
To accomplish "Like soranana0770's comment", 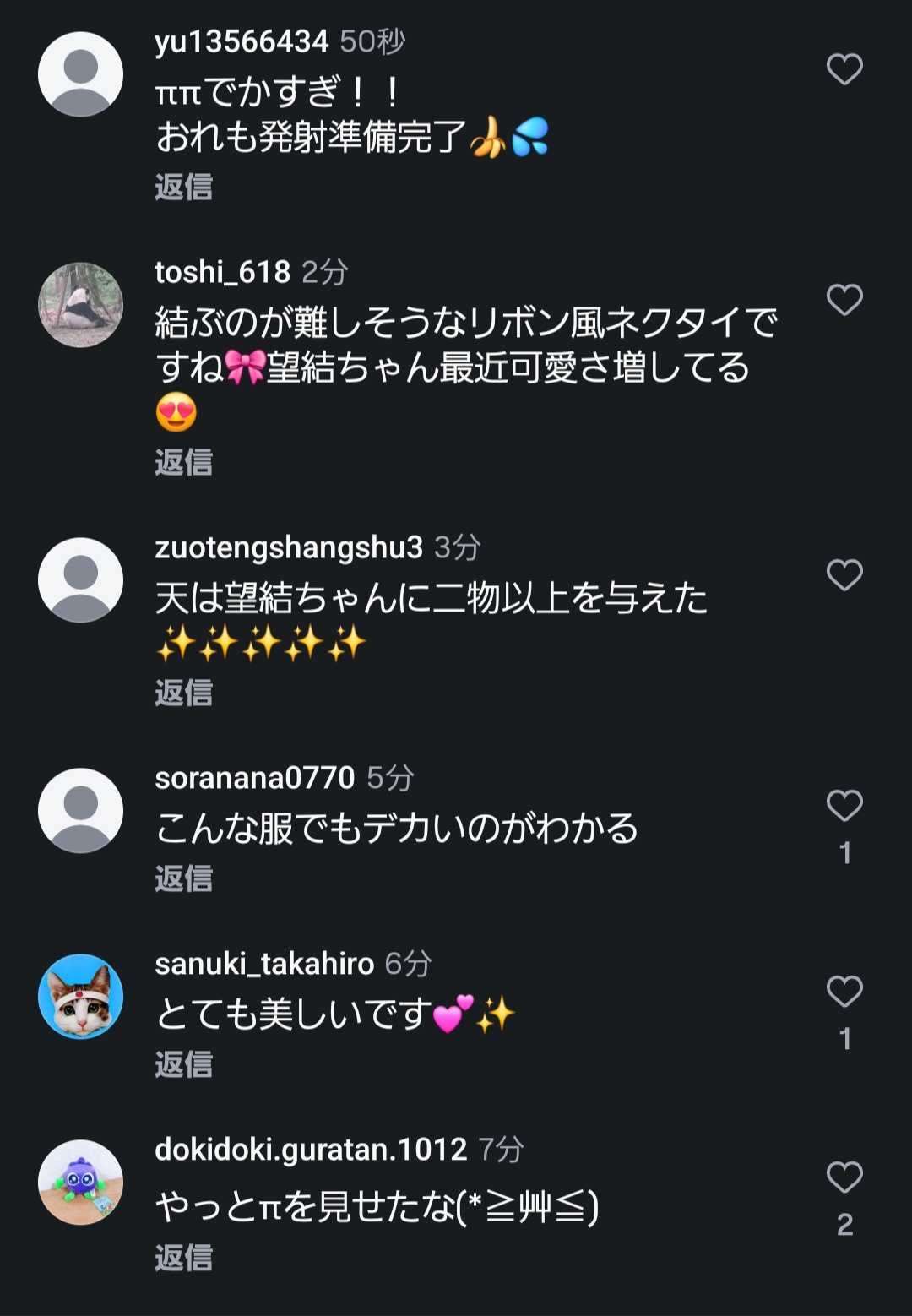I will 844,806.
